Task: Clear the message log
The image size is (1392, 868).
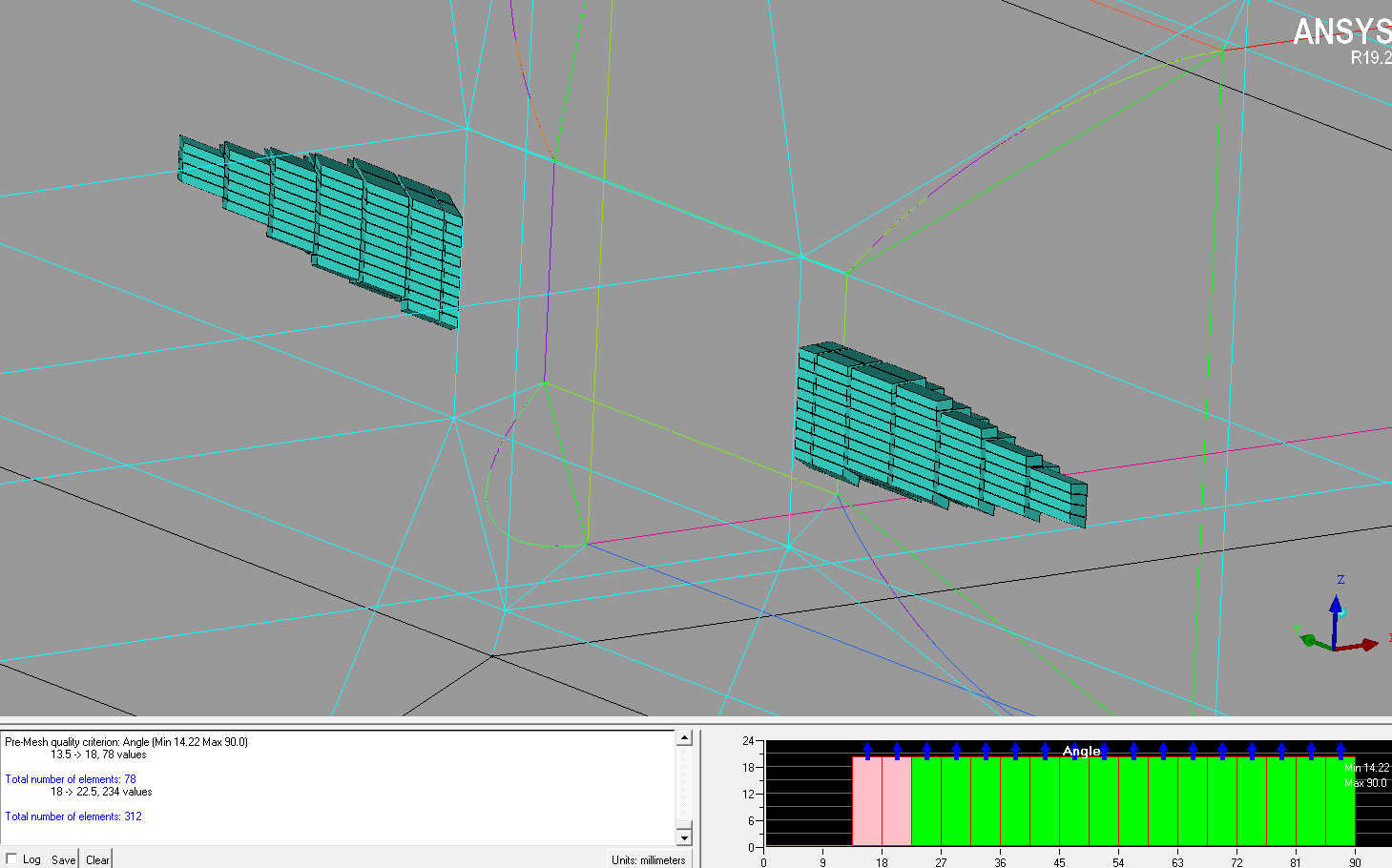Action: [97, 858]
